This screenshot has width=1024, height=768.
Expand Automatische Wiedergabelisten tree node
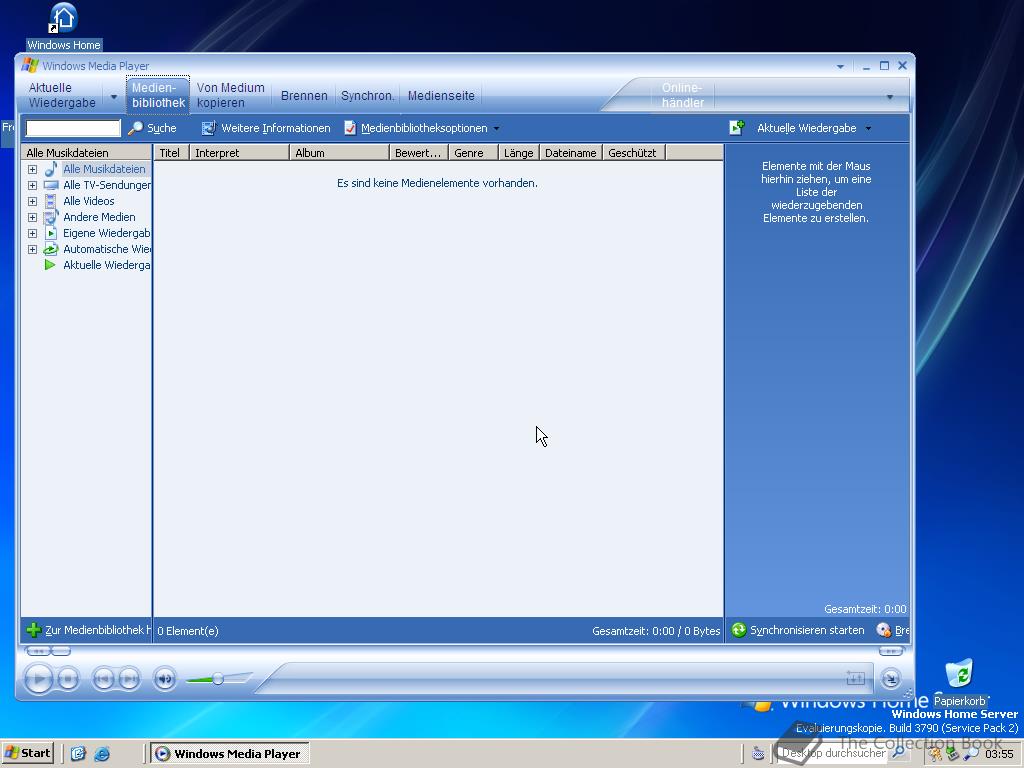pos(32,249)
